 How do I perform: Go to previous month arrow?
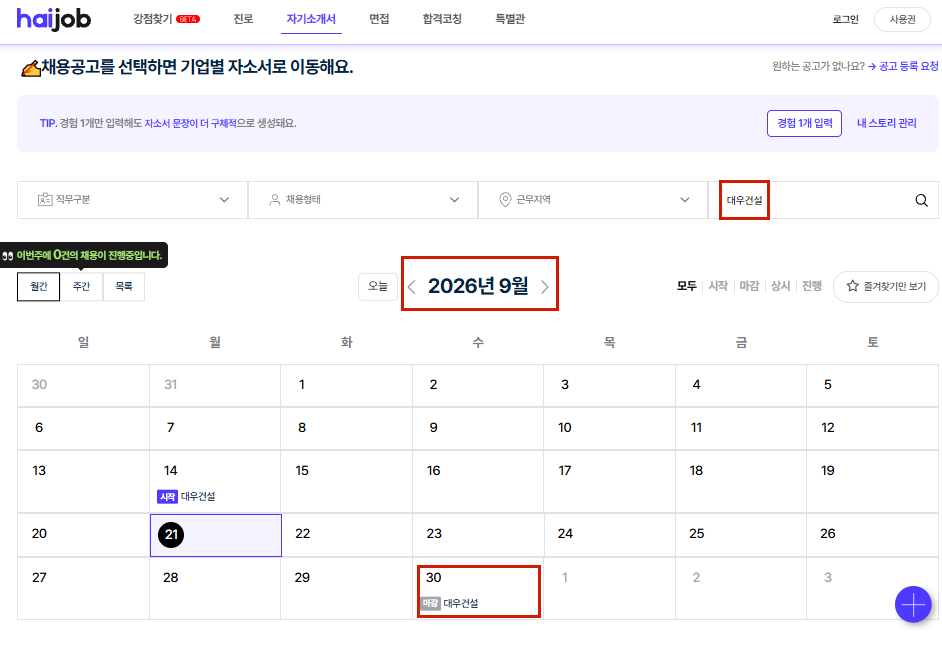(x=412, y=286)
